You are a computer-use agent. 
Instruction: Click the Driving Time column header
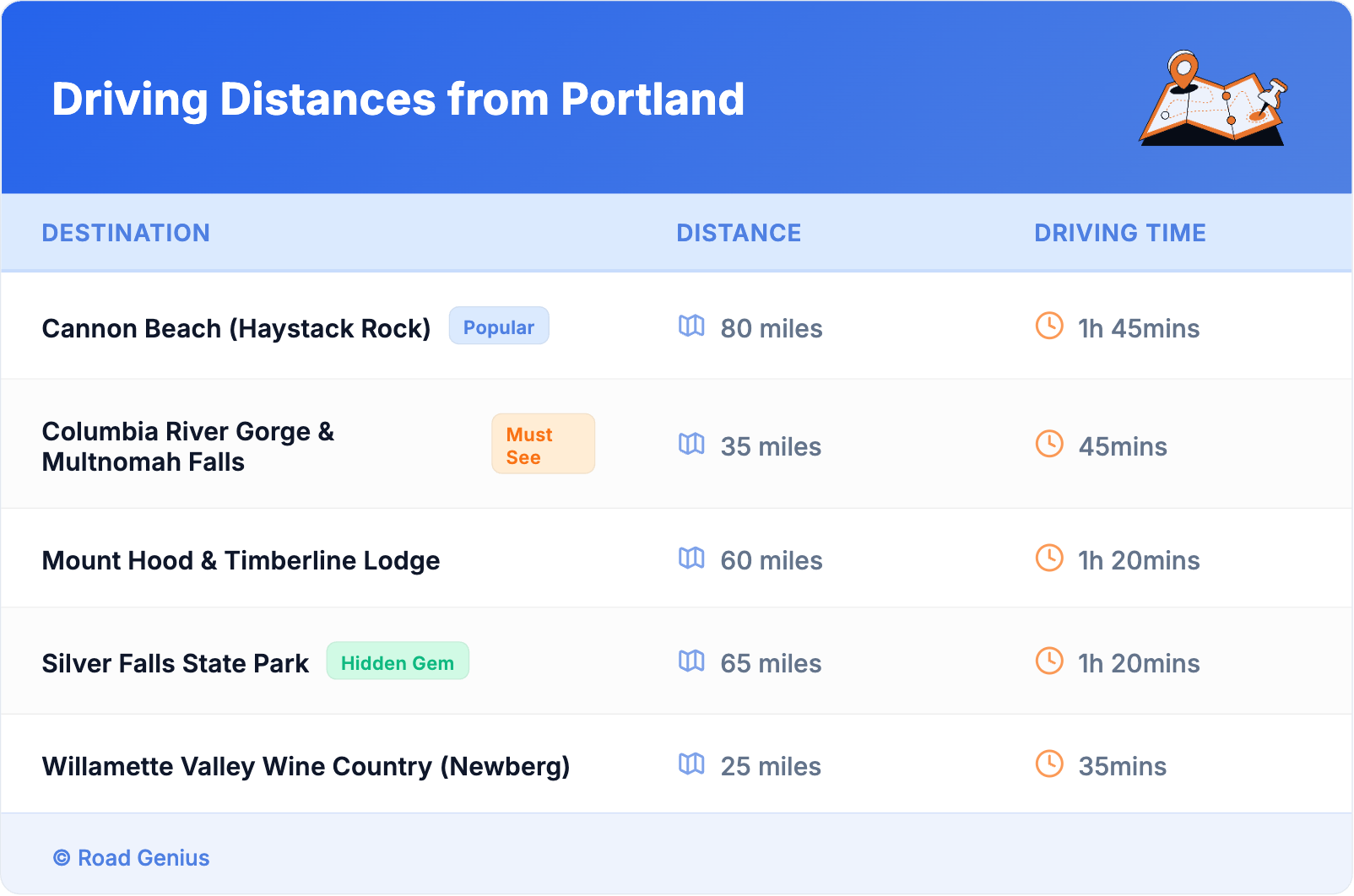[1120, 233]
